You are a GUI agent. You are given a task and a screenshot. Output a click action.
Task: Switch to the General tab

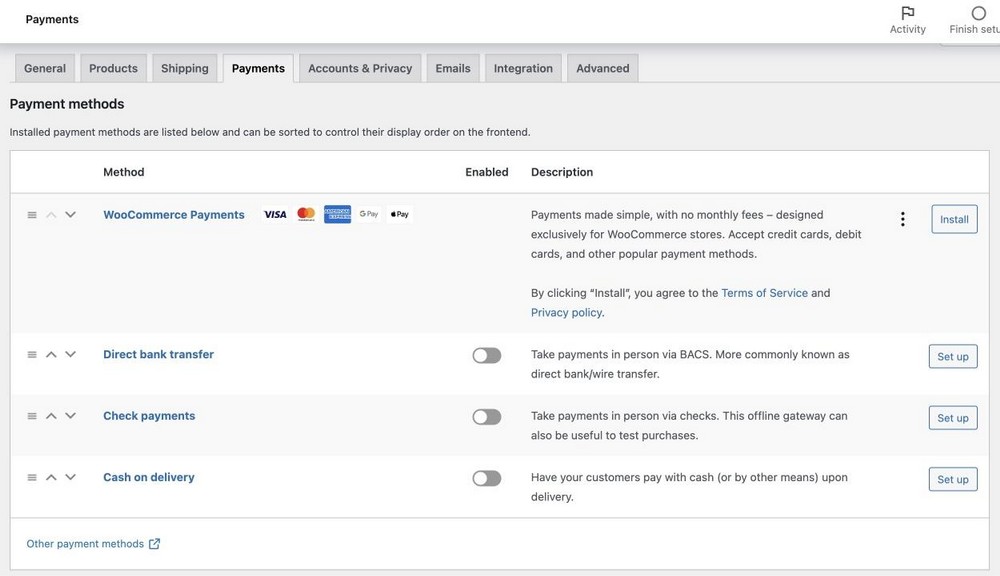tap(45, 68)
